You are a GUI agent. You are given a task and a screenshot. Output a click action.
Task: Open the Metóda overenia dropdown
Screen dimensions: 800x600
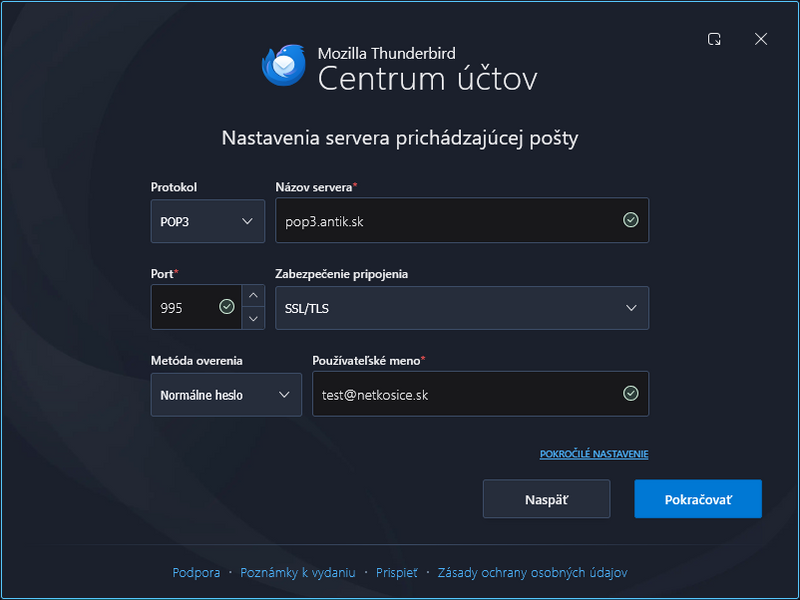coord(226,394)
